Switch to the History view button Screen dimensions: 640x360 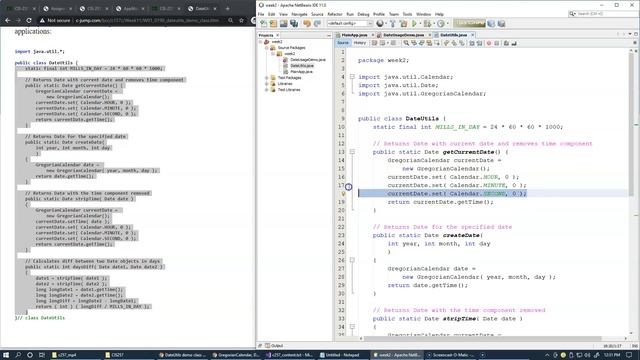(x=360, y=43)
